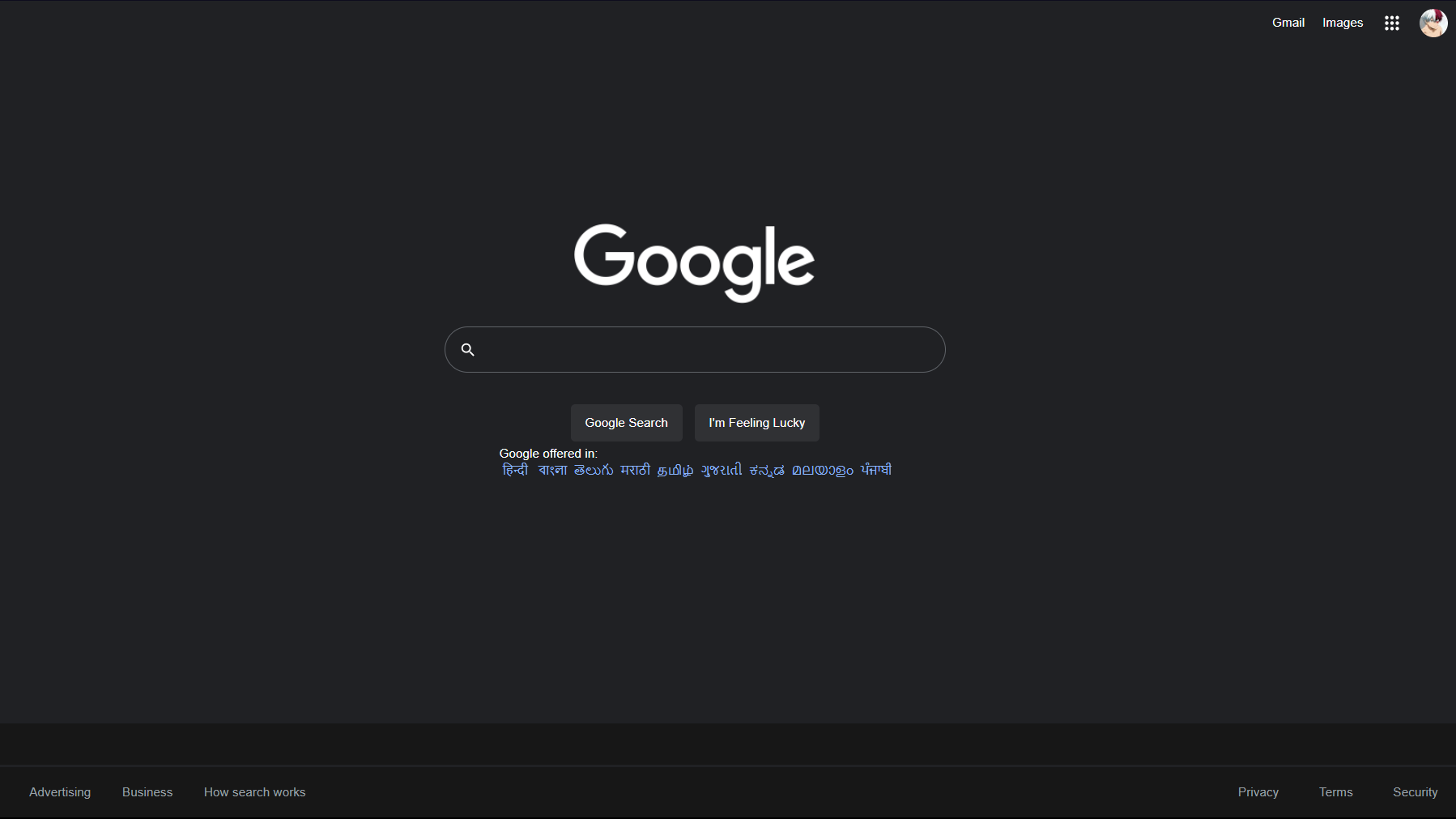The image size is (1456, 819).
Task: Switch Google to Tamil (தமிழ்)
Action: [x=675, y=470]
